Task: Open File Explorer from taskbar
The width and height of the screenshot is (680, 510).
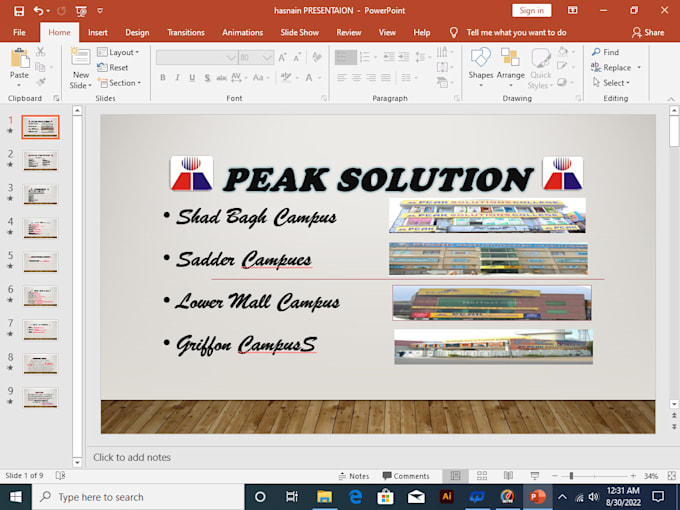Action: tap(324, 497)
